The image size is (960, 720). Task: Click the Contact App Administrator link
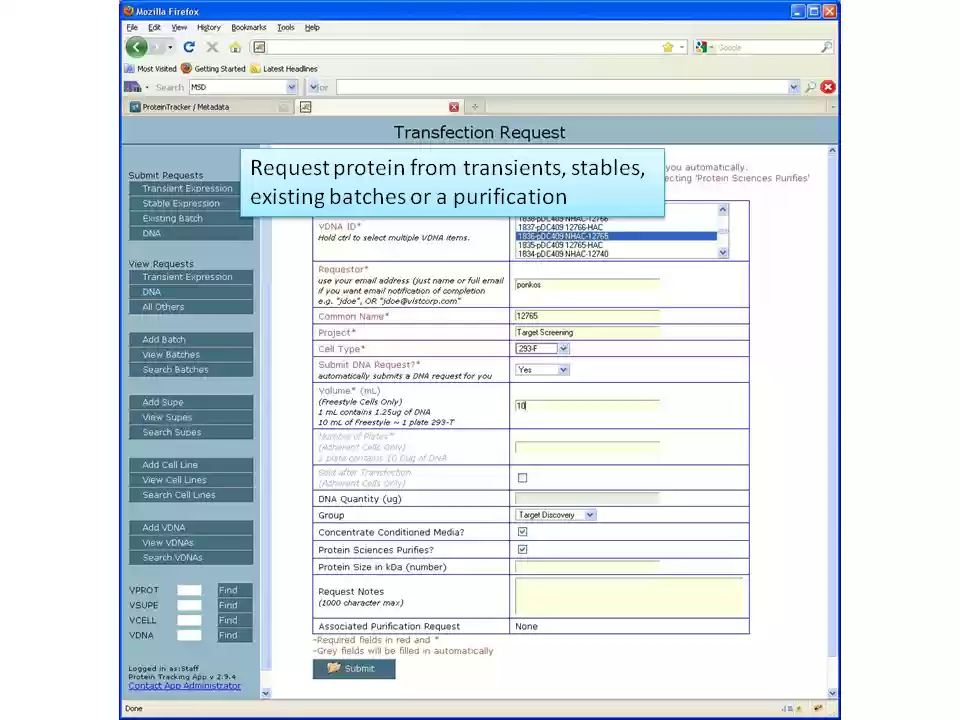pos(185,685)
